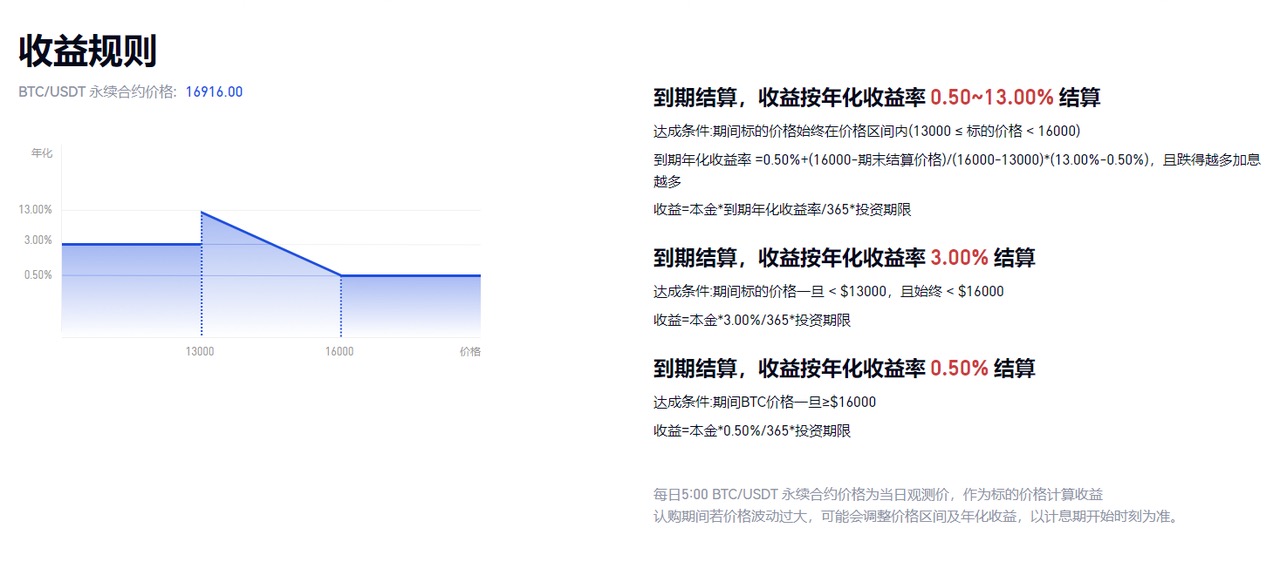Click the 3.00% y-axis tick label

point(38,240)
